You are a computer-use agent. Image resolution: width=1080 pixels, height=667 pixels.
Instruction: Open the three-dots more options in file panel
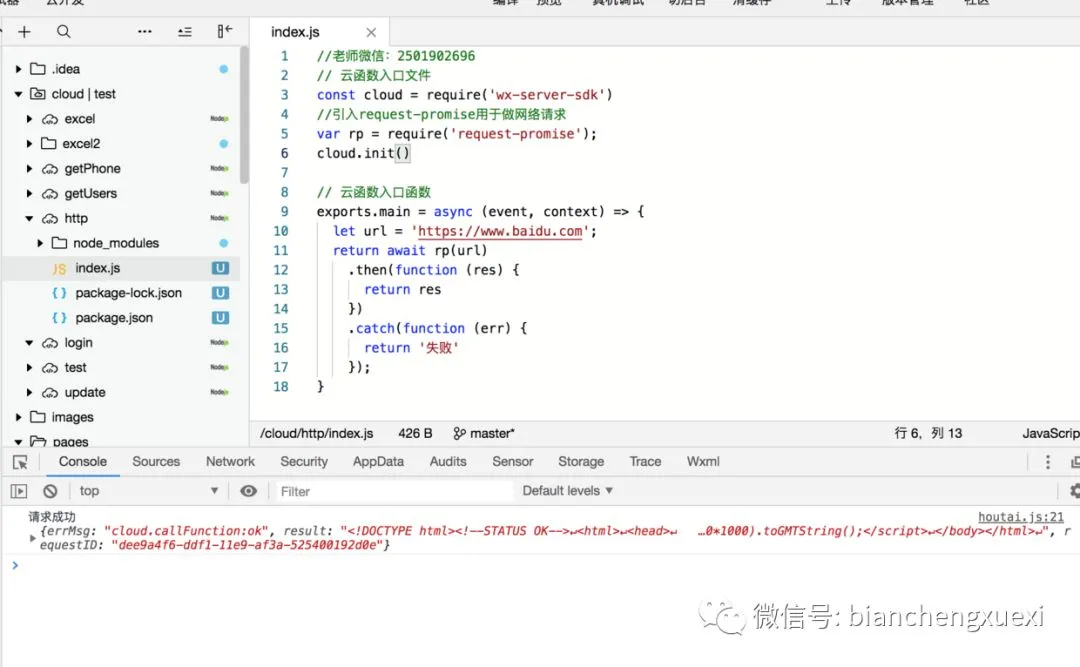[145, 32]
